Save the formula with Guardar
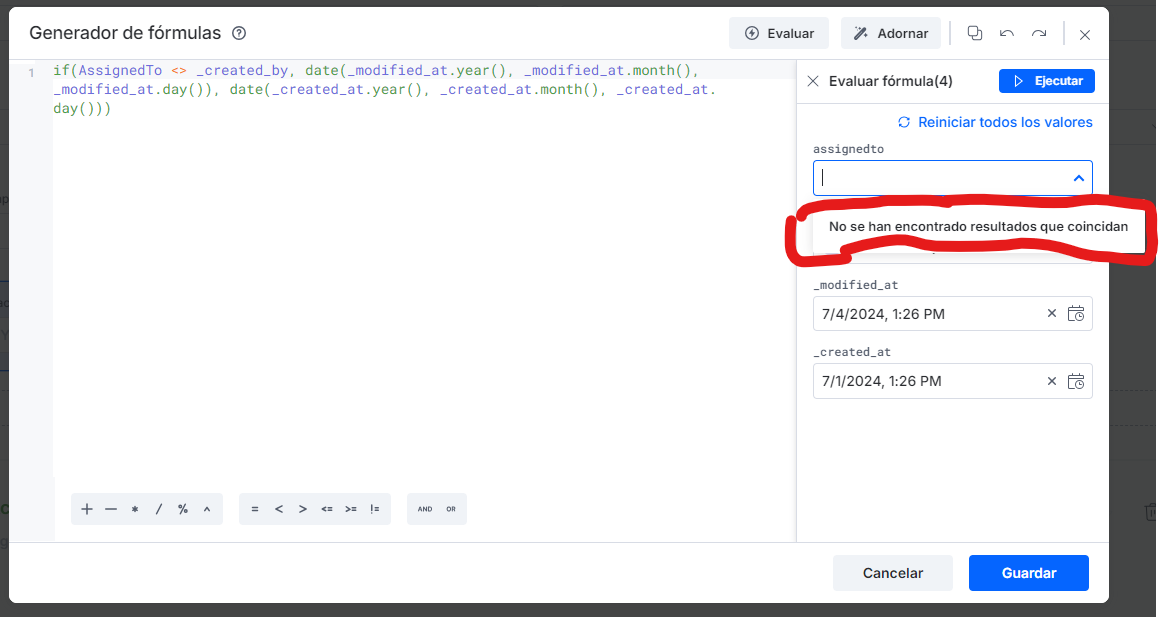 1028,572
